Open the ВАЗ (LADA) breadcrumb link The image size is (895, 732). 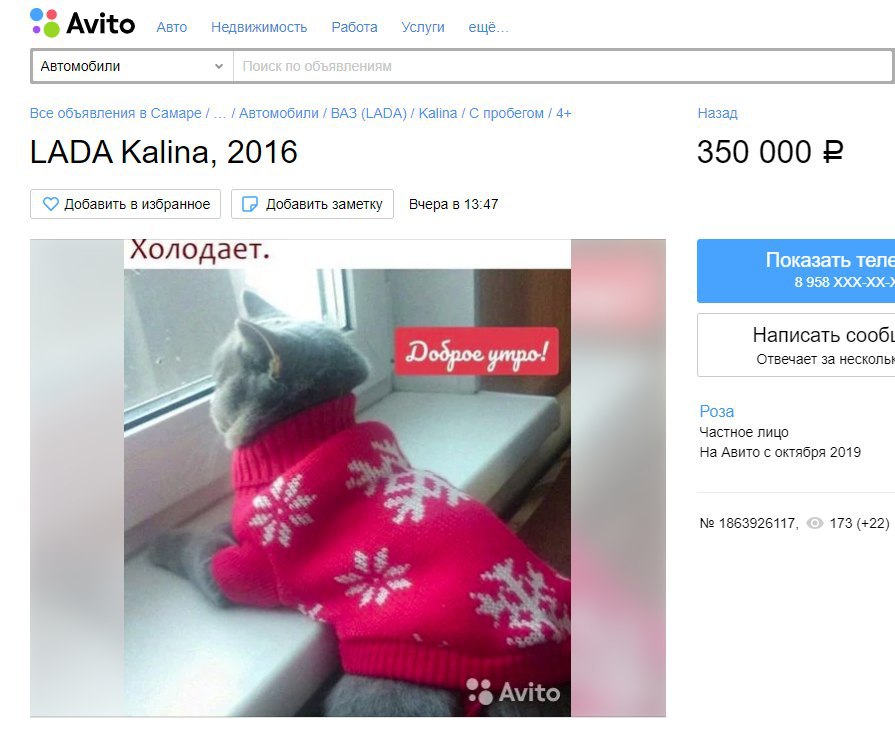pyautogui.click(x=369, y=113)
